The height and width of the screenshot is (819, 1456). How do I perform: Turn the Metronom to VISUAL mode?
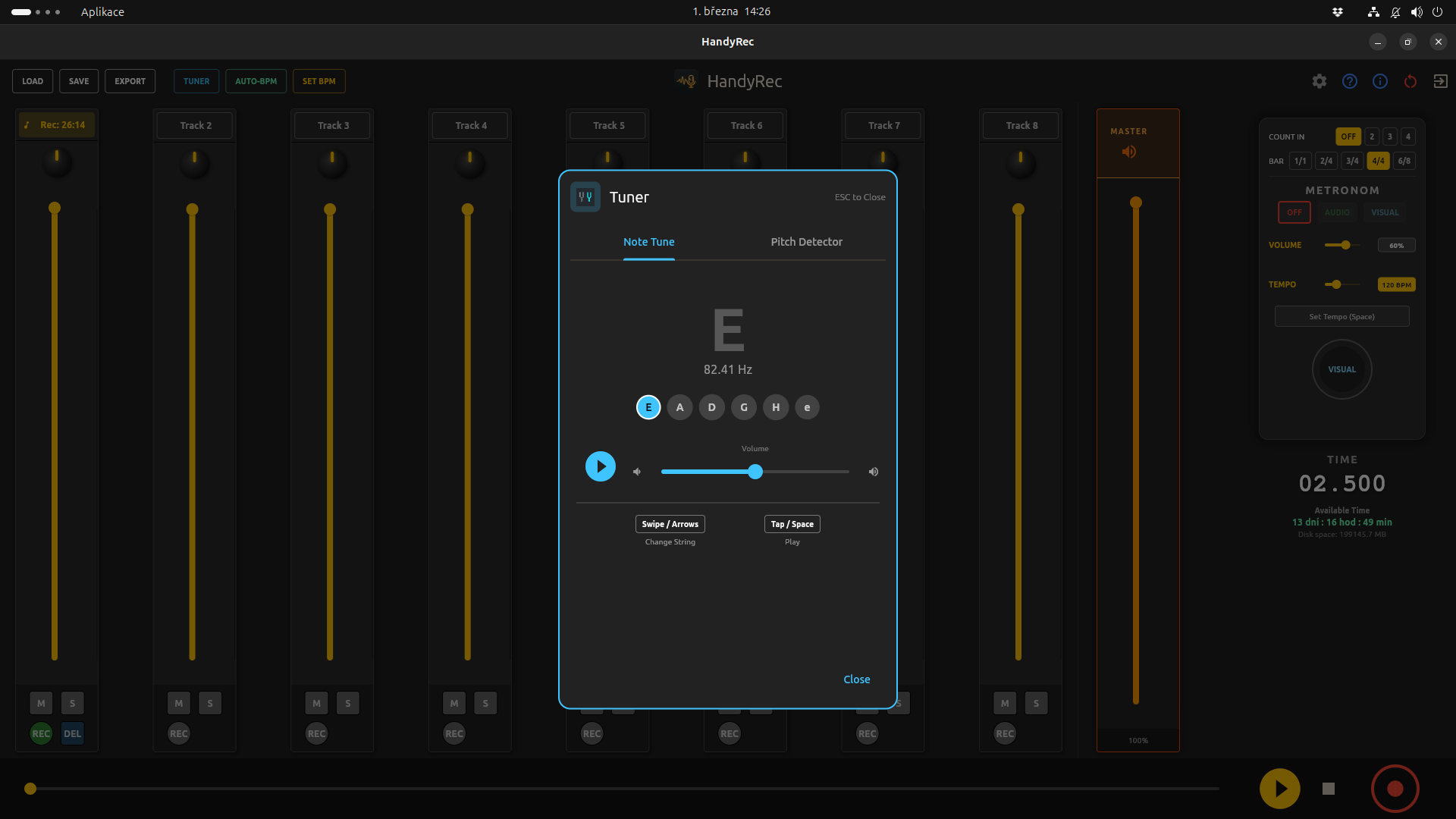click(1385, 212)
